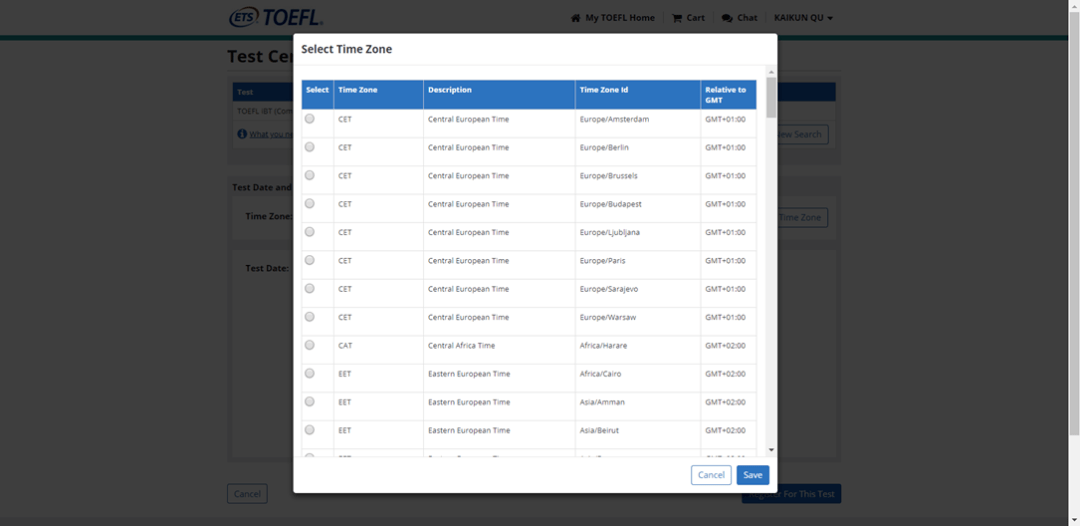This screenshot has width=1080, height=526.
Task: Choose the Europe/Paris radio button
Action: (310, 260)
